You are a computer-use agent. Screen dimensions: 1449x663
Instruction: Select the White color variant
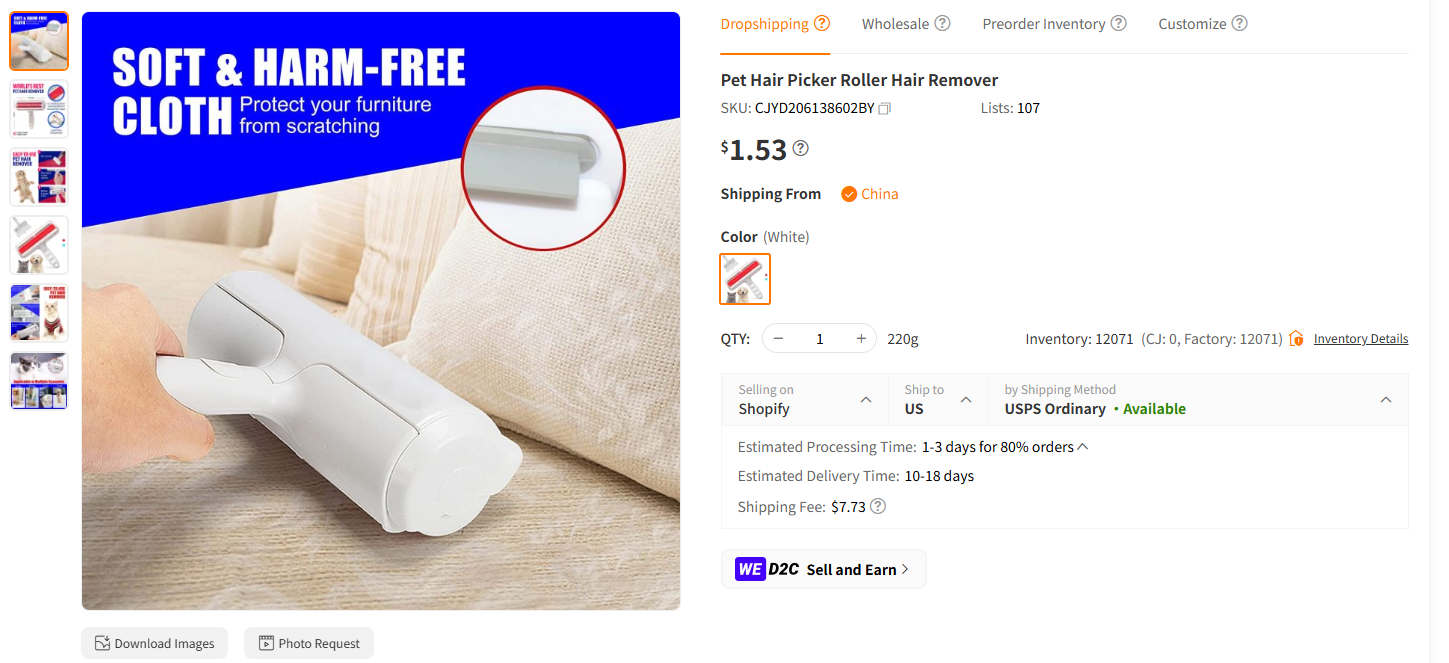pos(744,278)
